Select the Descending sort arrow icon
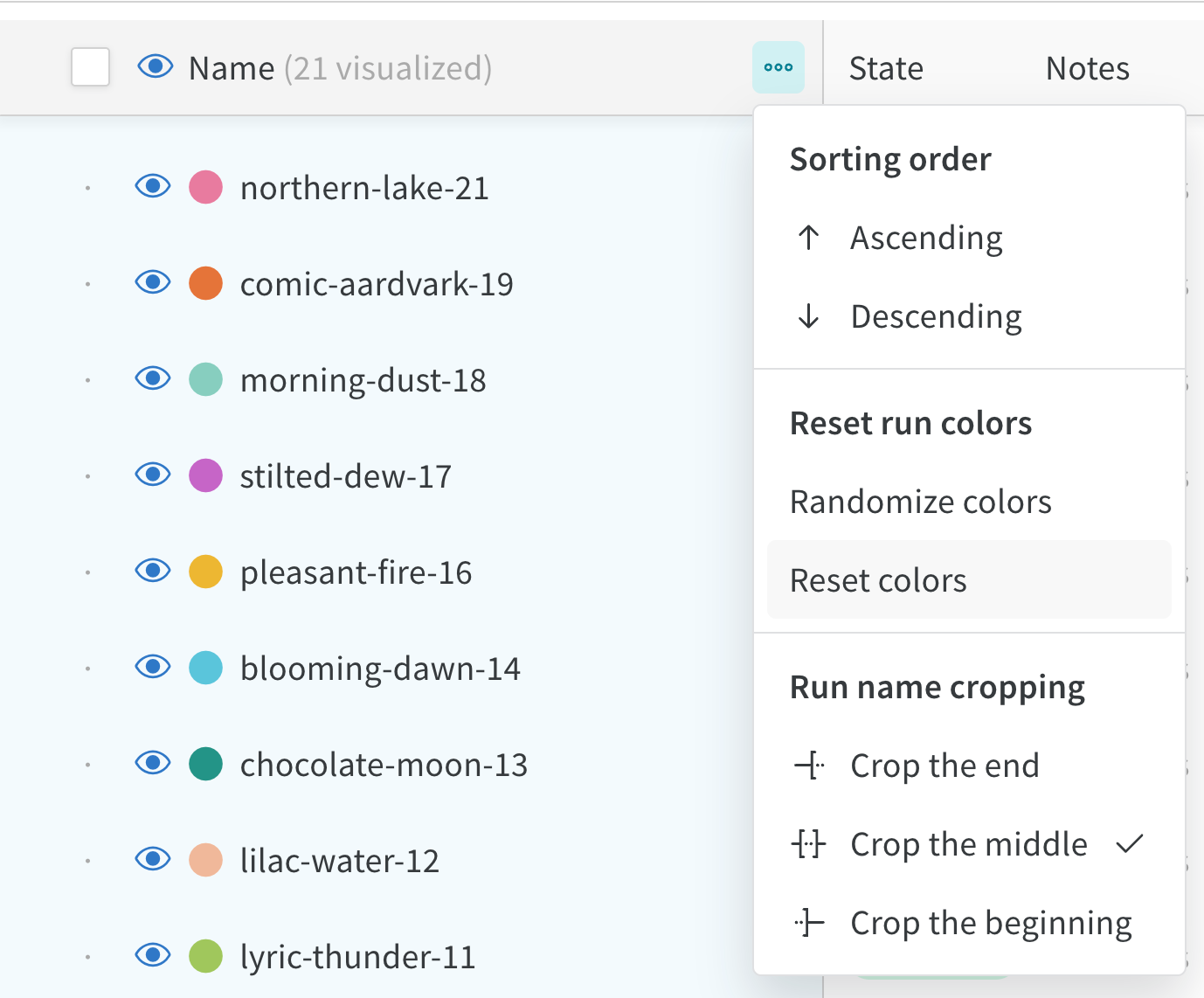 808,316
